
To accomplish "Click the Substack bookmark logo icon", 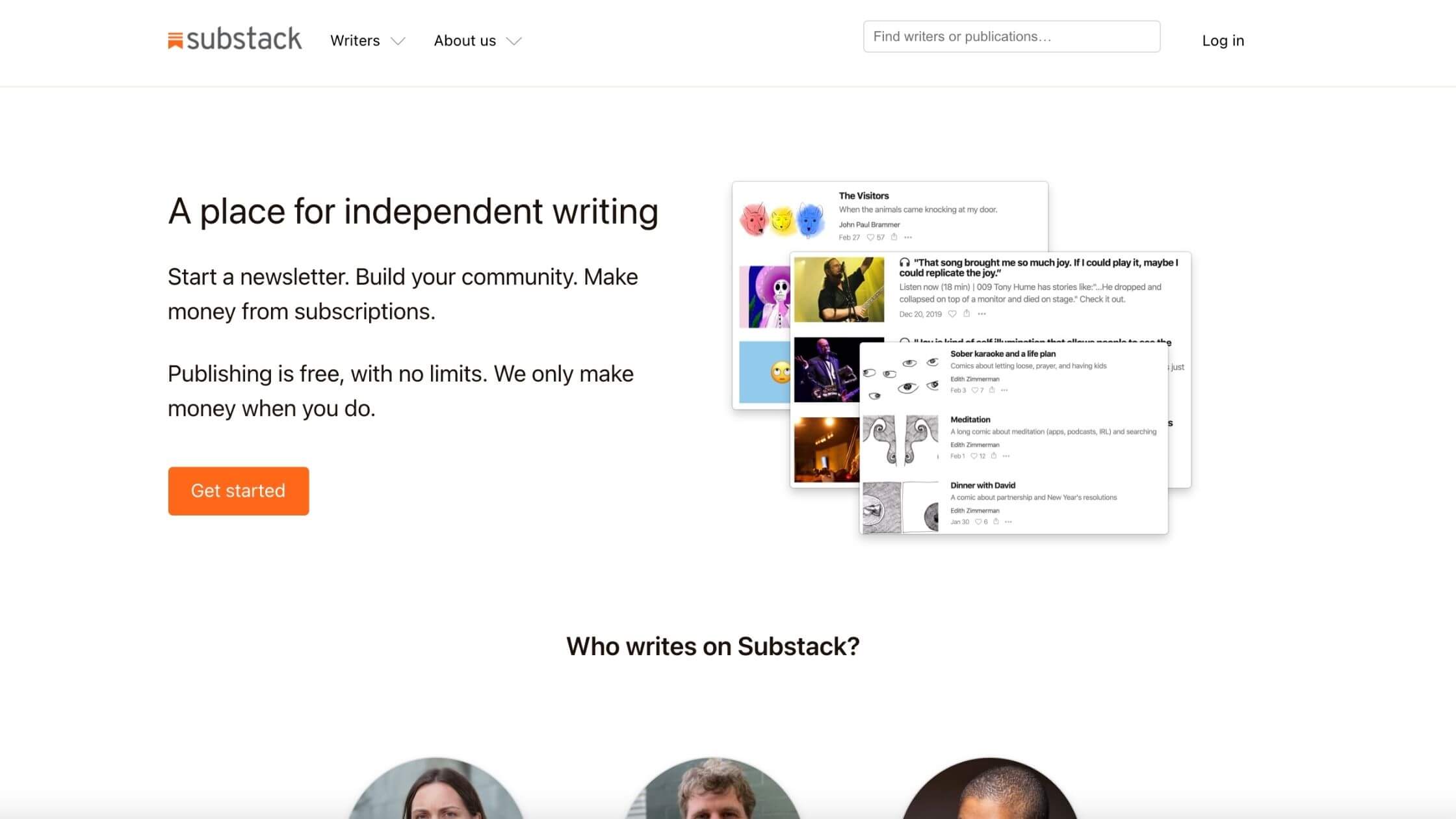I will [x=175, y=40].
